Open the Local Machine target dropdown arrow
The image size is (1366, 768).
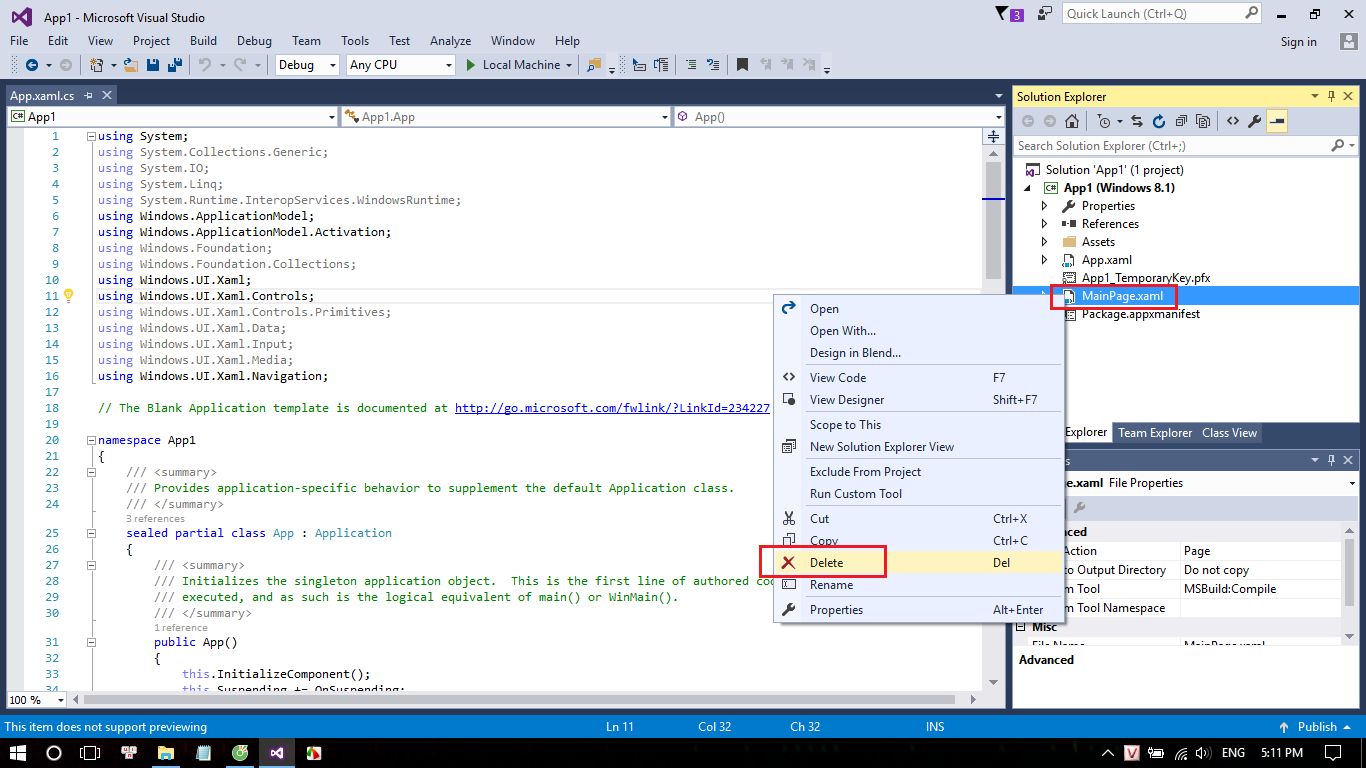[x=569, y=65]
